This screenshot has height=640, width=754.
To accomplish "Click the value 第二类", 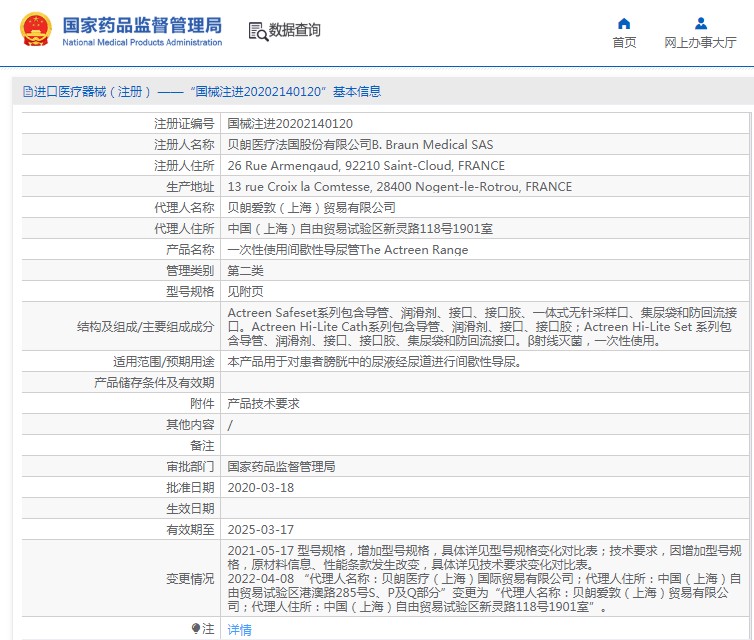I will coord(245,271).
